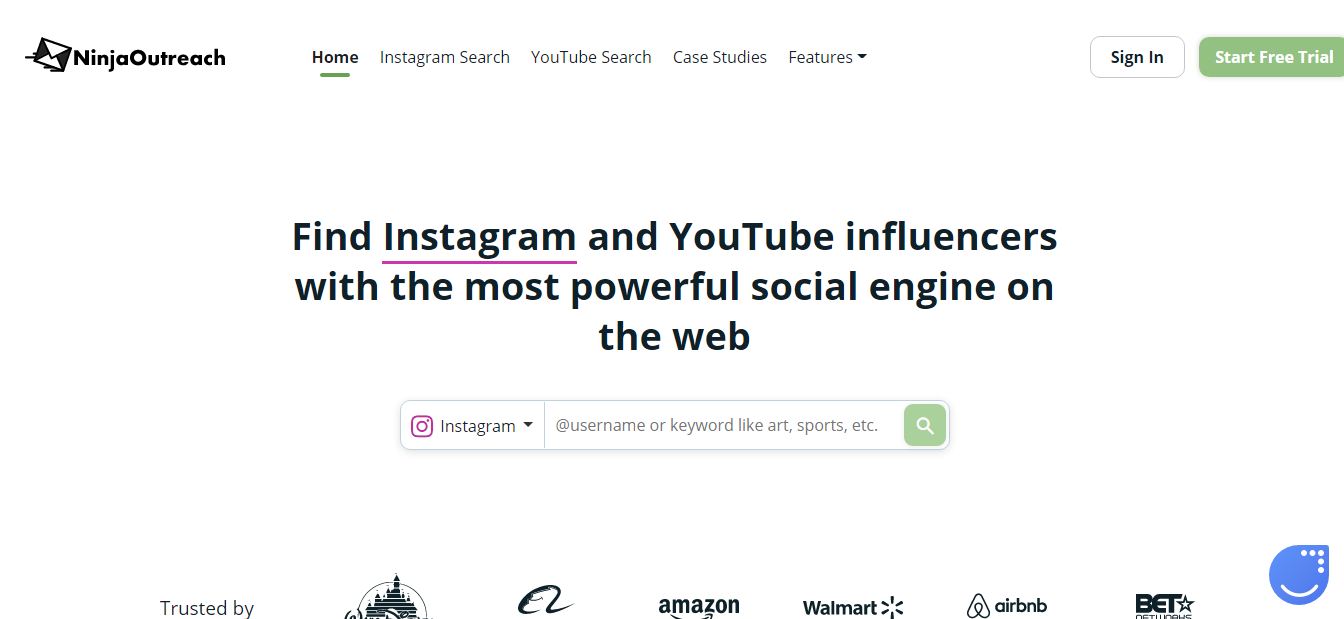Viewport: 1344px width, 619px height.
Task: Click the BET Networks logo
Action: pos(1164,606)
